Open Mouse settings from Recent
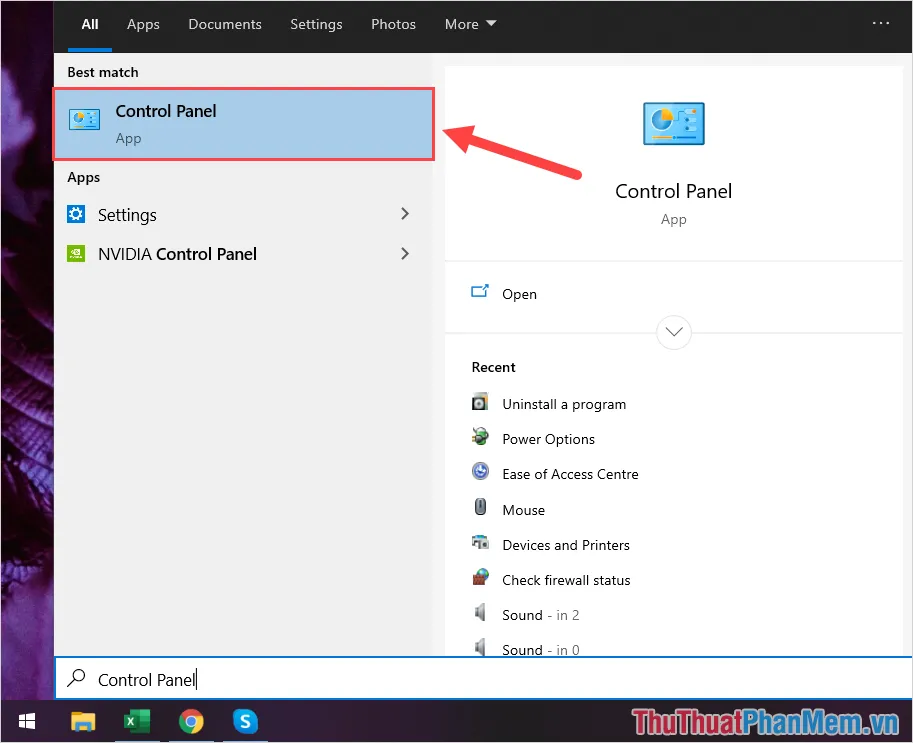This screenshot has width=913, height=743. 524,509
